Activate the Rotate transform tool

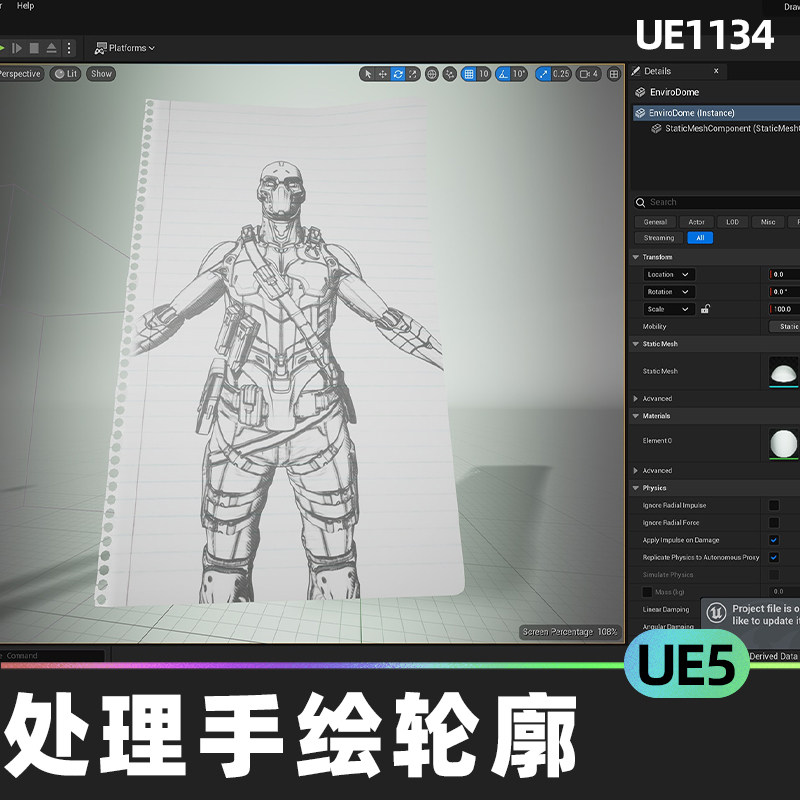pos(396,73)
